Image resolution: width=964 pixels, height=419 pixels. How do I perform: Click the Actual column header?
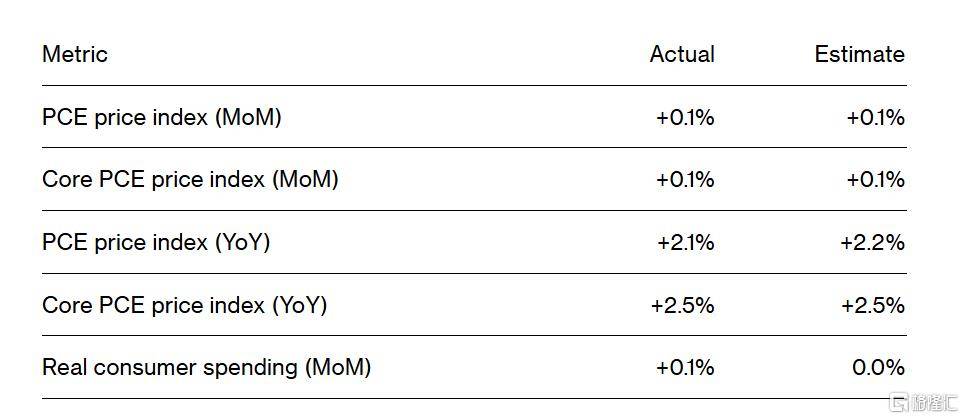click(682, 54)
